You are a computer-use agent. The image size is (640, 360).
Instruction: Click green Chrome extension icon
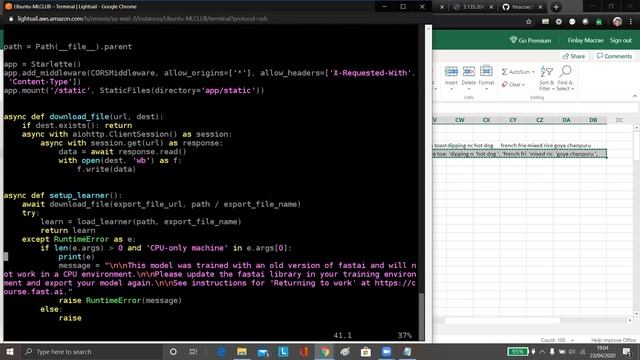(x=599, y=22)
